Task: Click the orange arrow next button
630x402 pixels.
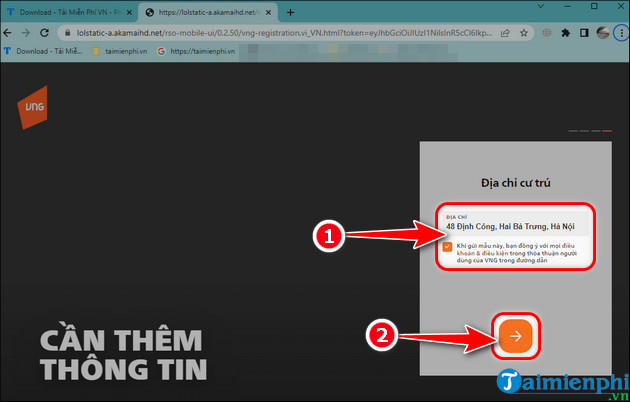Action: [x=515, y=336]
